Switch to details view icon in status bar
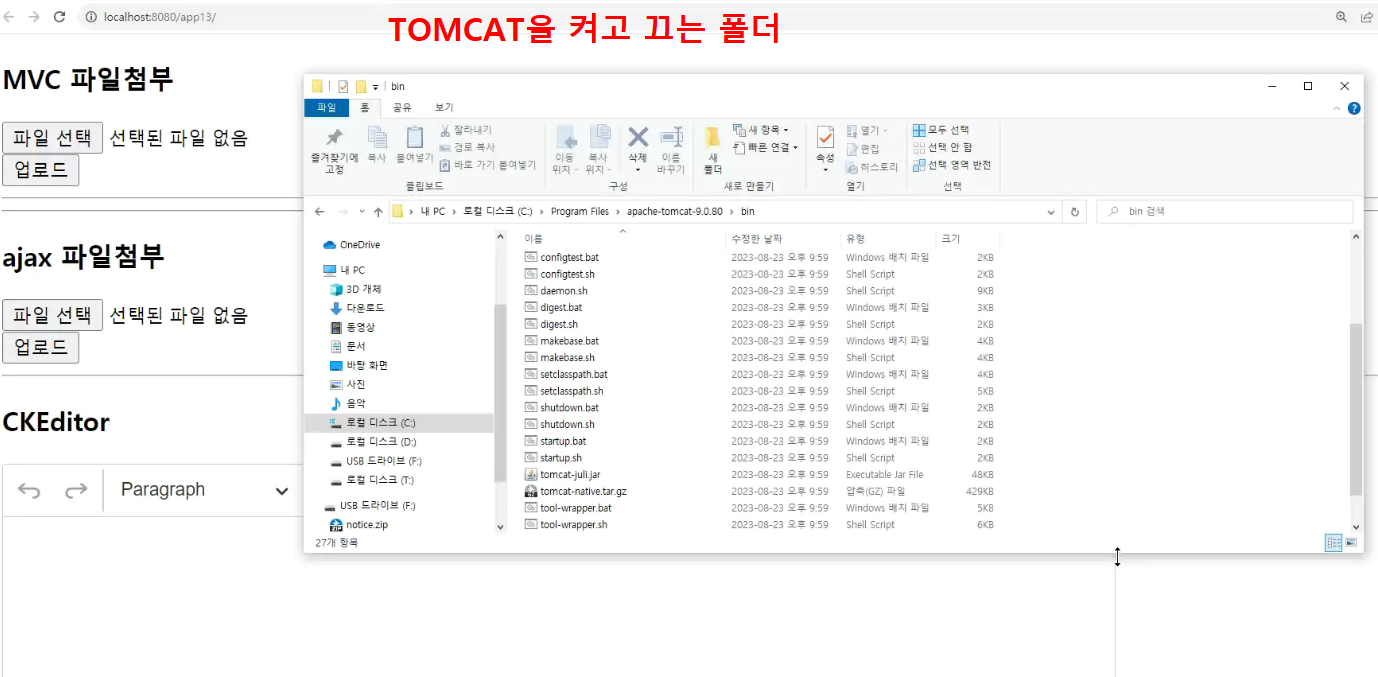This screenshot has height=677, width=1378. [1334, 542]
